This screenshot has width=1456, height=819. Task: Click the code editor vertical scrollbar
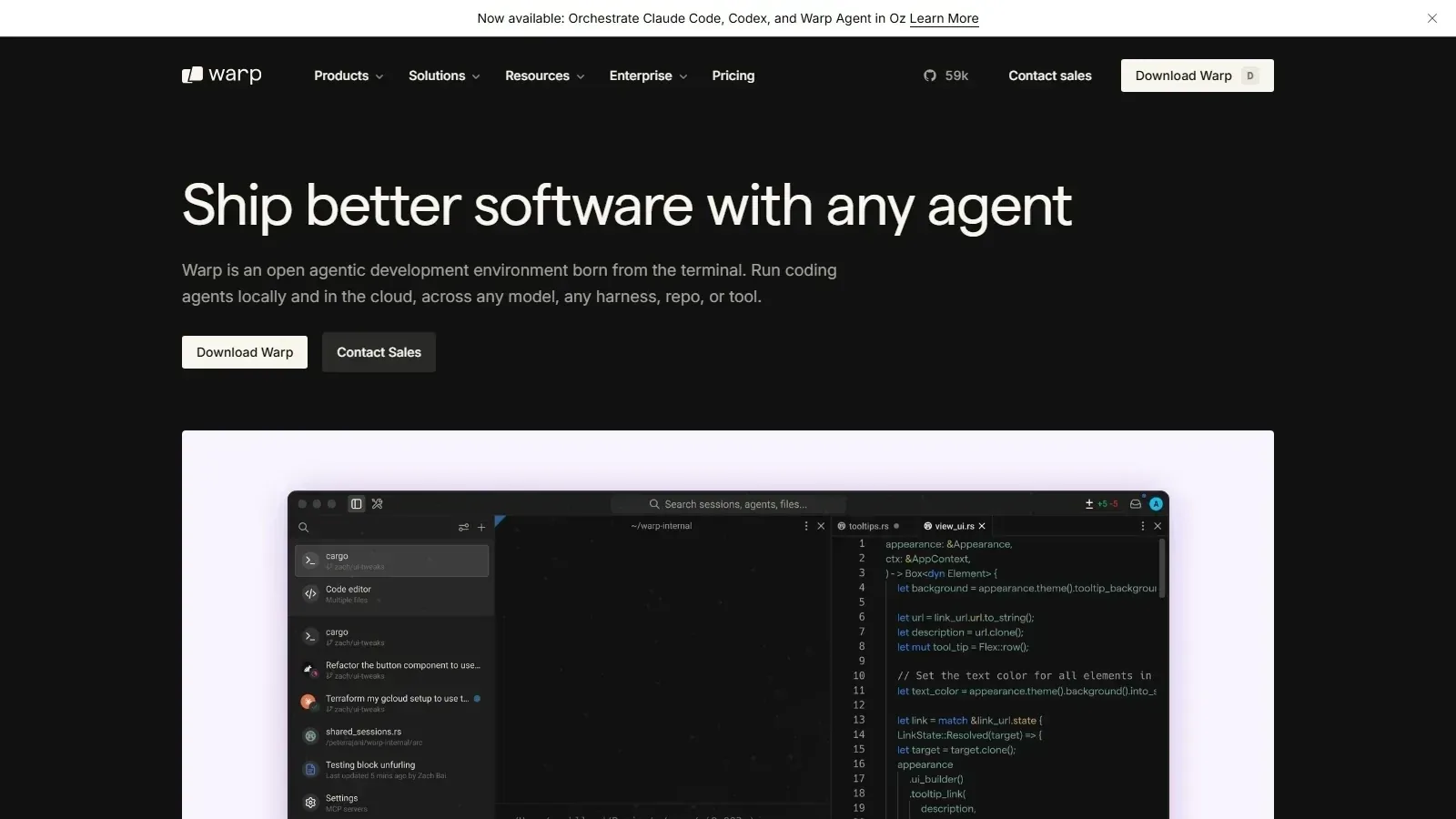[1162, 568]
